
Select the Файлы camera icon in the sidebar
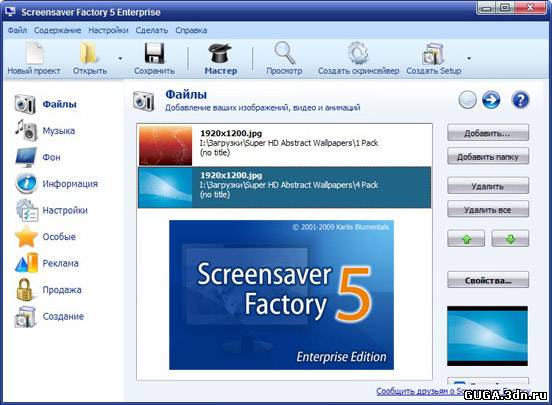(x=25, y=104)
